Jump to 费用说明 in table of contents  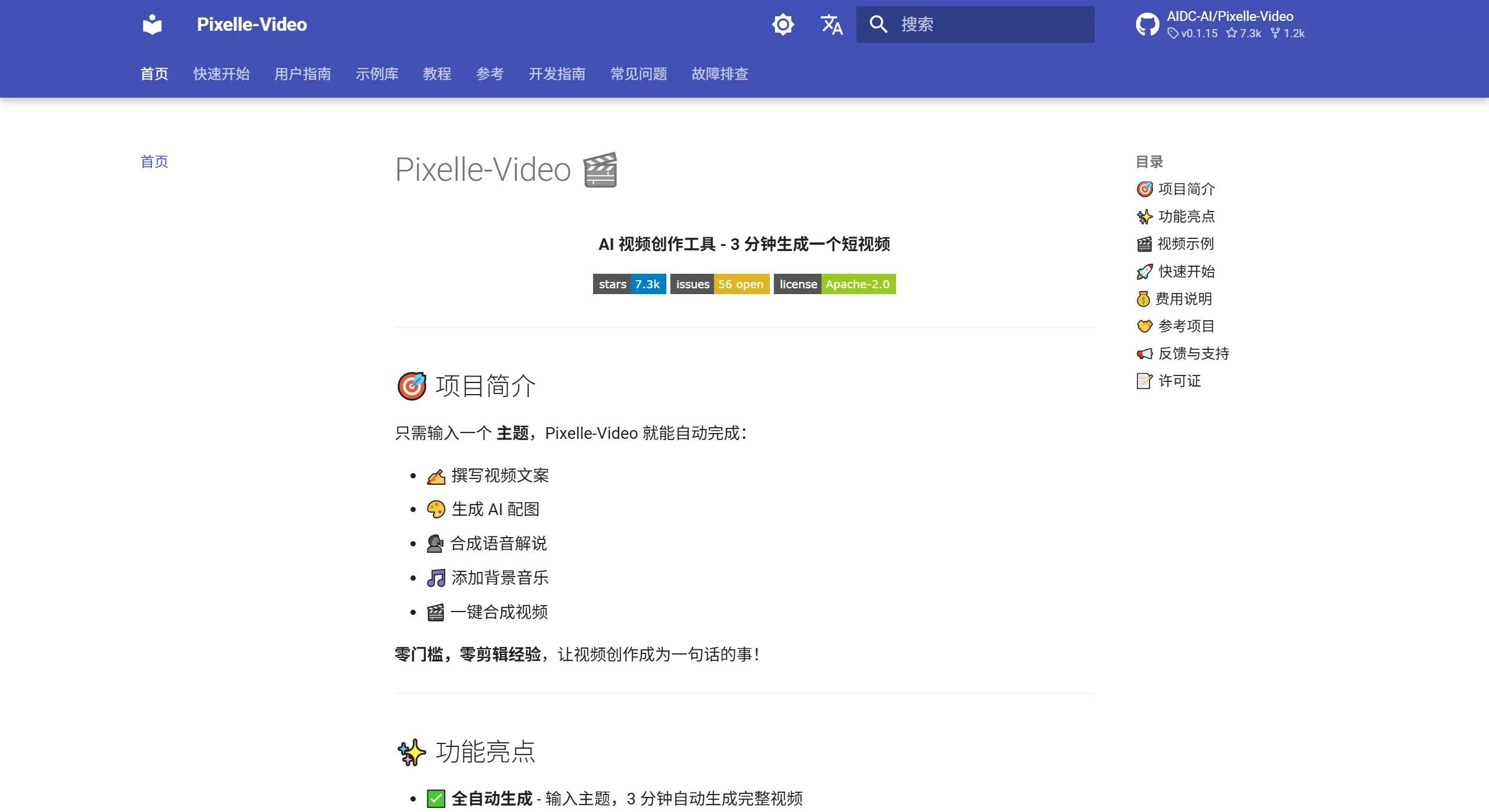[x=1174, y=299]
